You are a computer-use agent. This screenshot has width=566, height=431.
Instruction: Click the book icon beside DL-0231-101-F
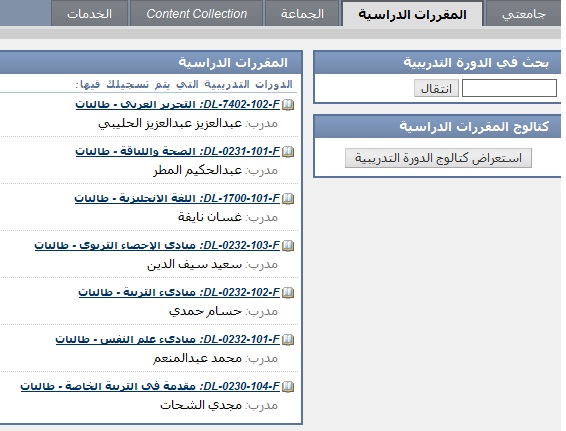pos(288,152)
